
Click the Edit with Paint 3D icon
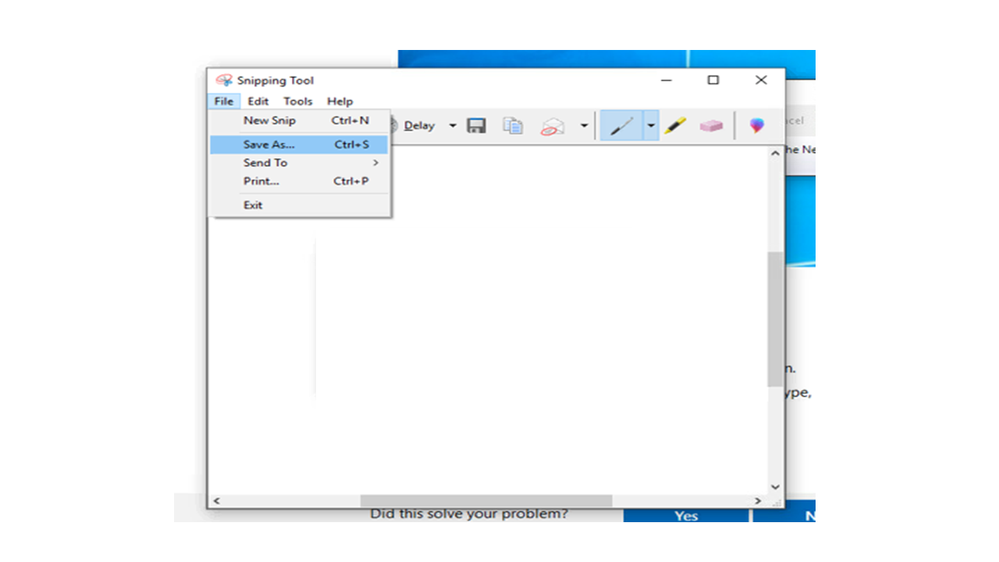click(x=756, y=126)
